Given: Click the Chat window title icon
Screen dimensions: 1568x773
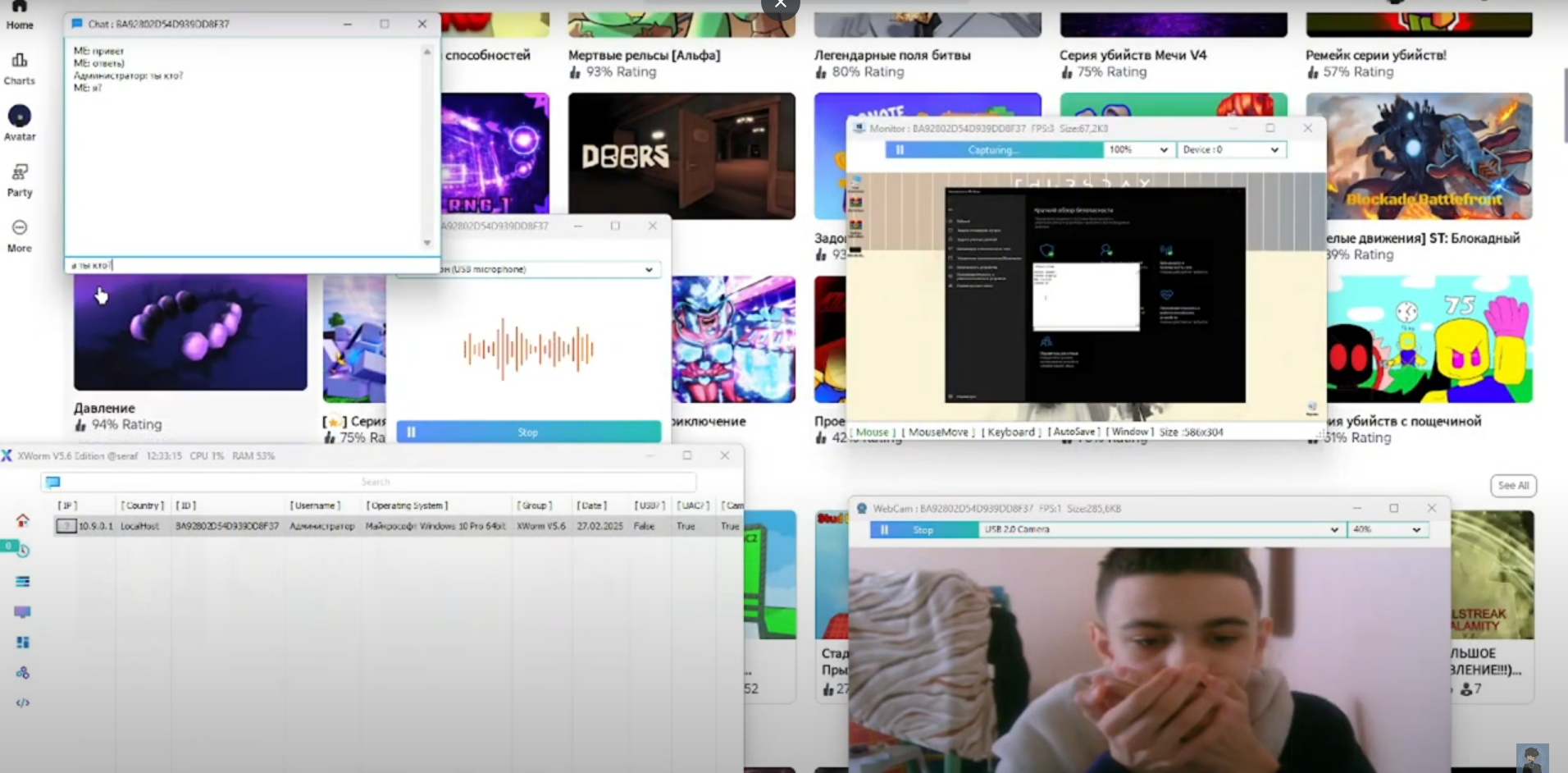Looking at the screenshot, I should pyautogui.click(x=77, y=24).
